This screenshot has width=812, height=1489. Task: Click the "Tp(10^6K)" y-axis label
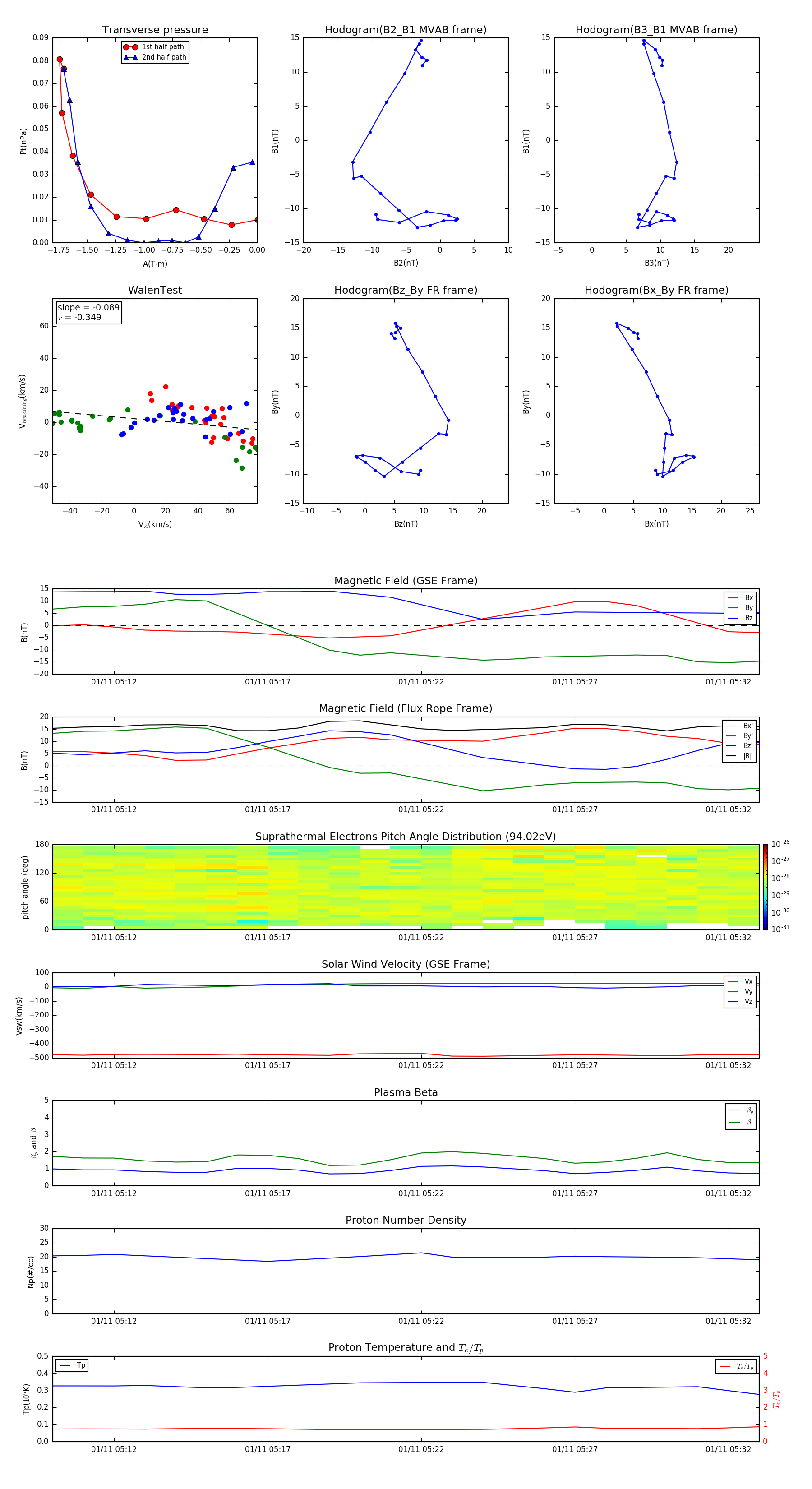tap(26, 1399)
